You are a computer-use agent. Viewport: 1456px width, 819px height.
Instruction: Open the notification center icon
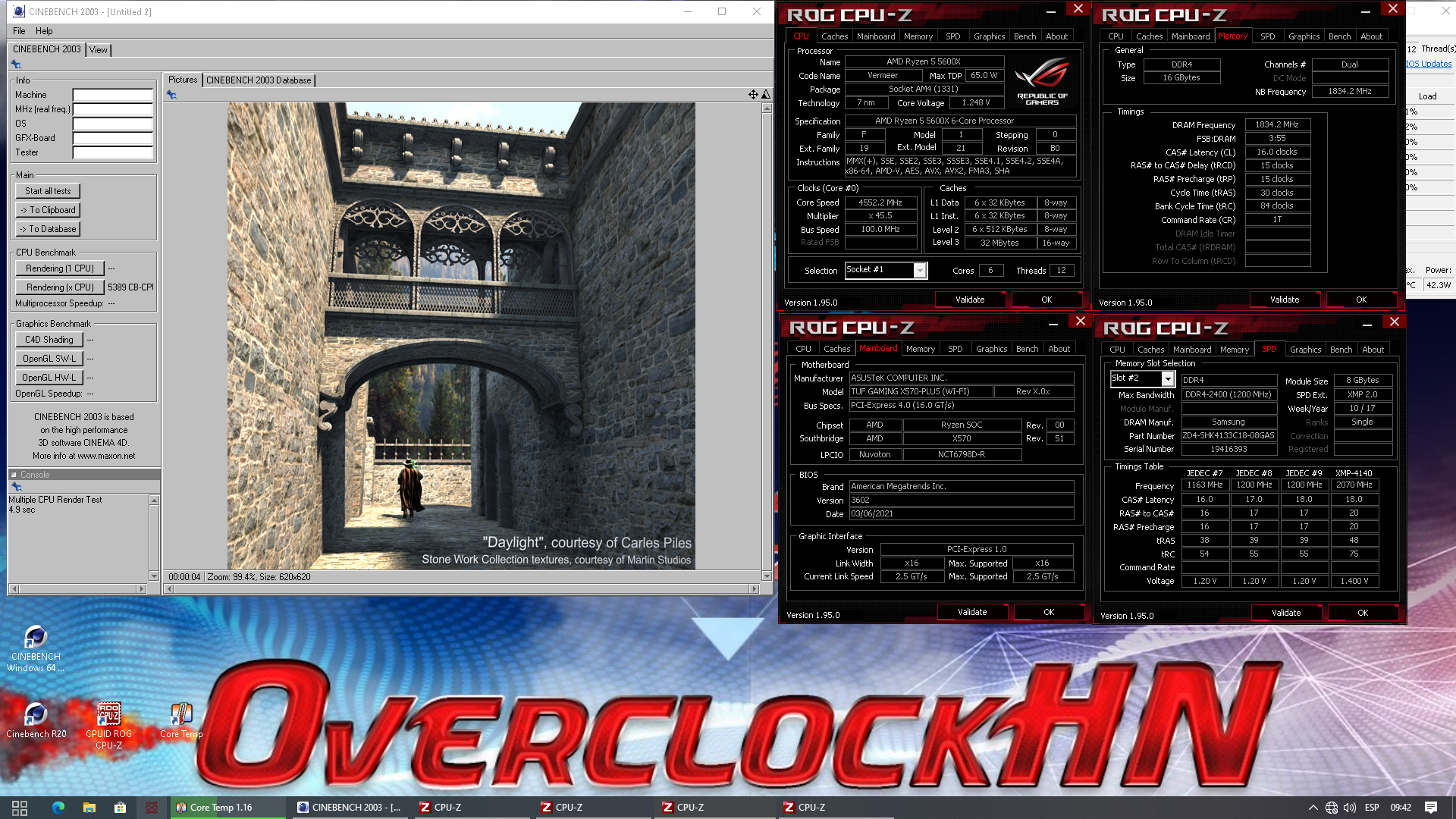(x=1431, y=808)
